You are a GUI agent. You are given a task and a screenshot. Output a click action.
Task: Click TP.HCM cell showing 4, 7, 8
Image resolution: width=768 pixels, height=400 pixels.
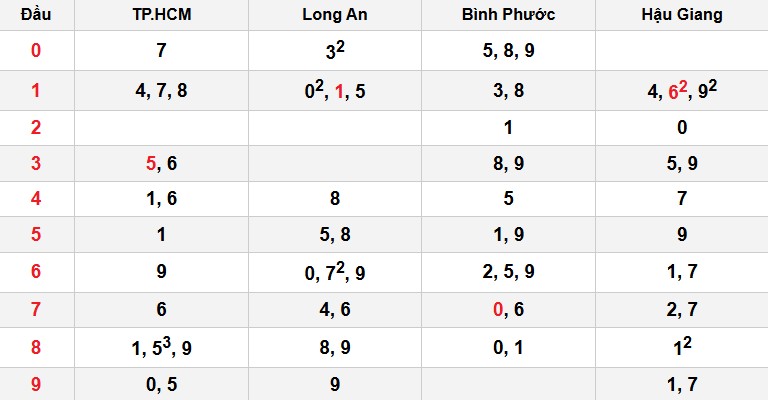(x=161, y=90)
